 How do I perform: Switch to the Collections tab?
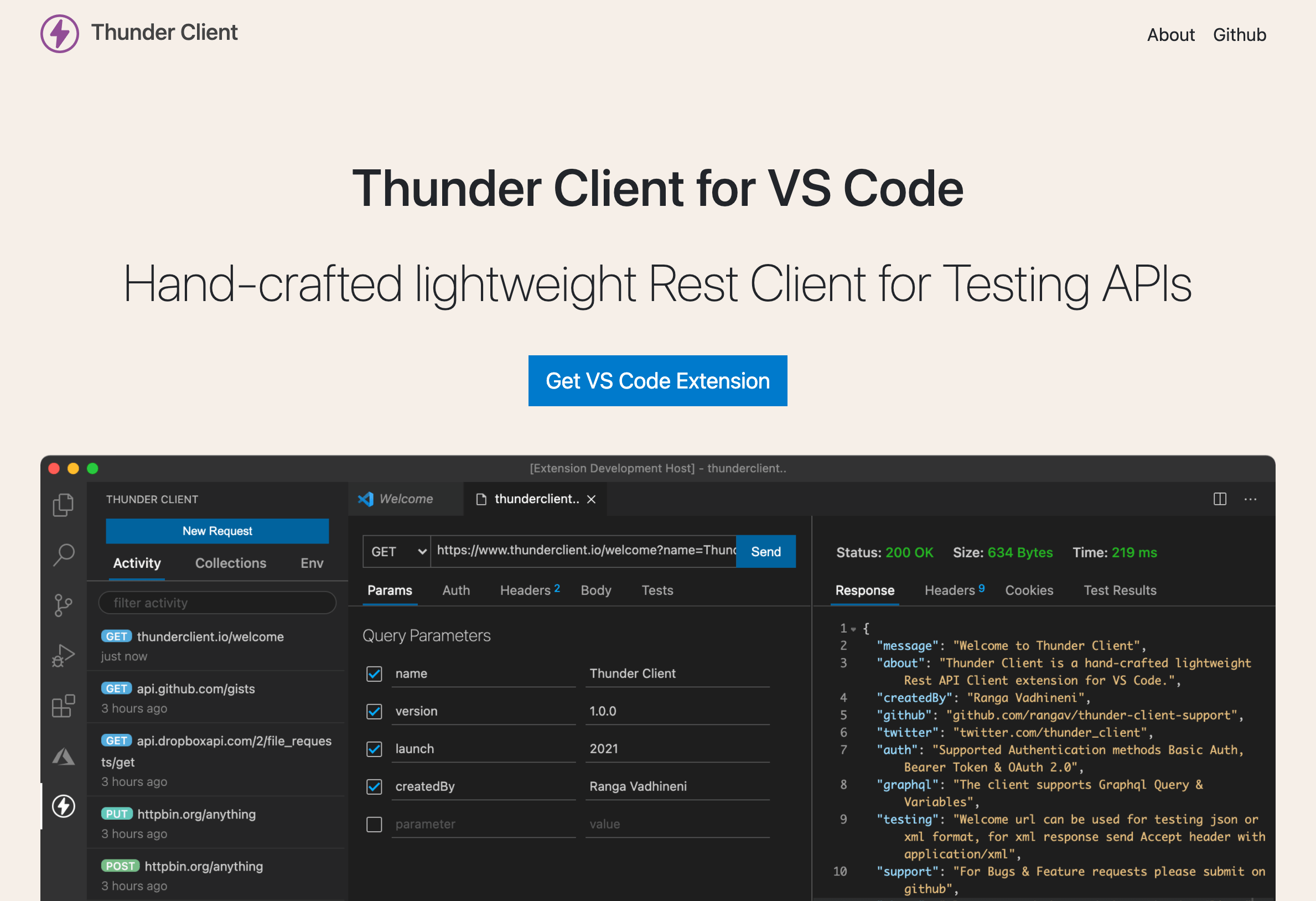[230, 563]
